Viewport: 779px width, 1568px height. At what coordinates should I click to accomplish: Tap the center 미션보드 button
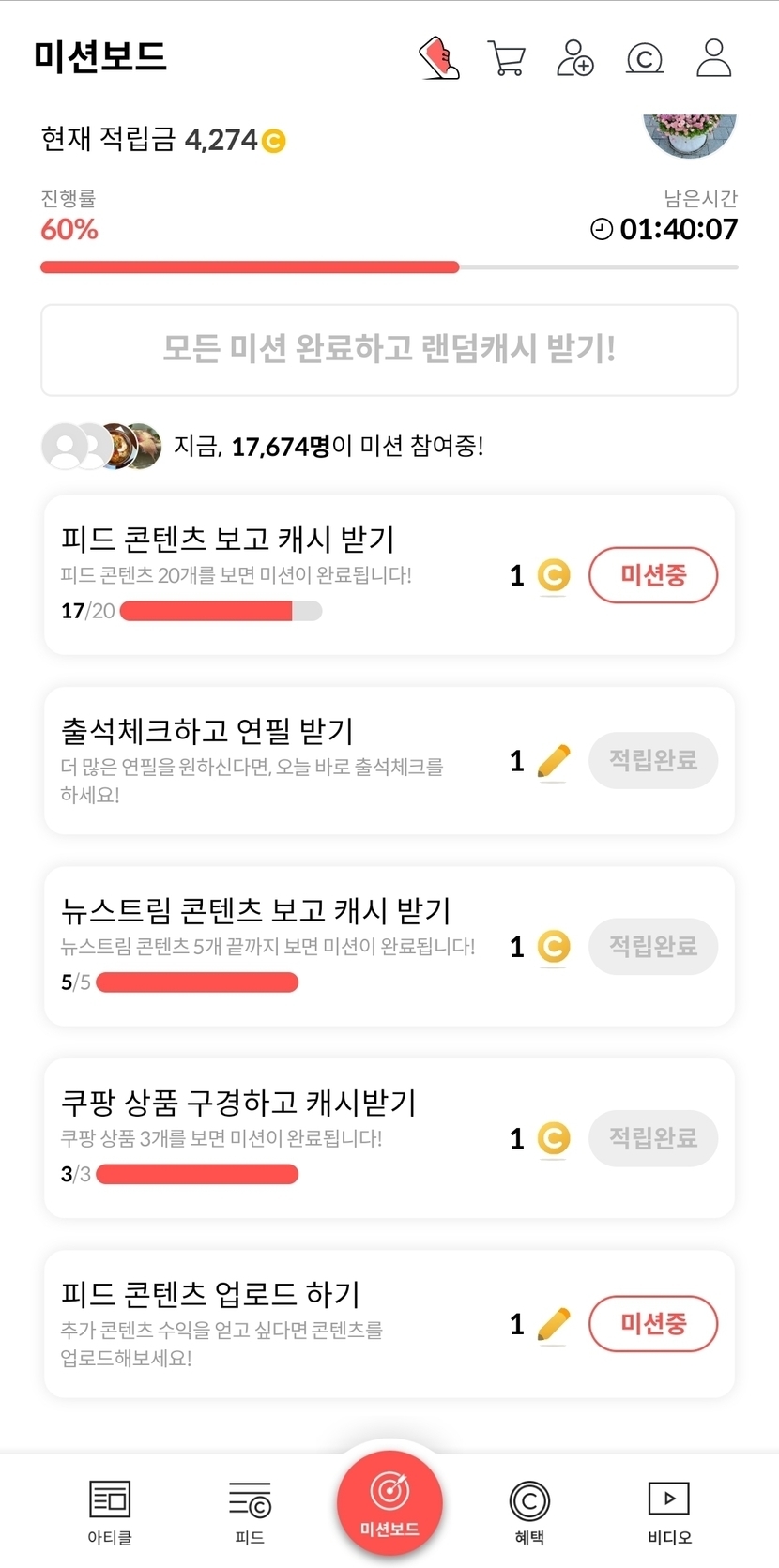coord(389,1501)
